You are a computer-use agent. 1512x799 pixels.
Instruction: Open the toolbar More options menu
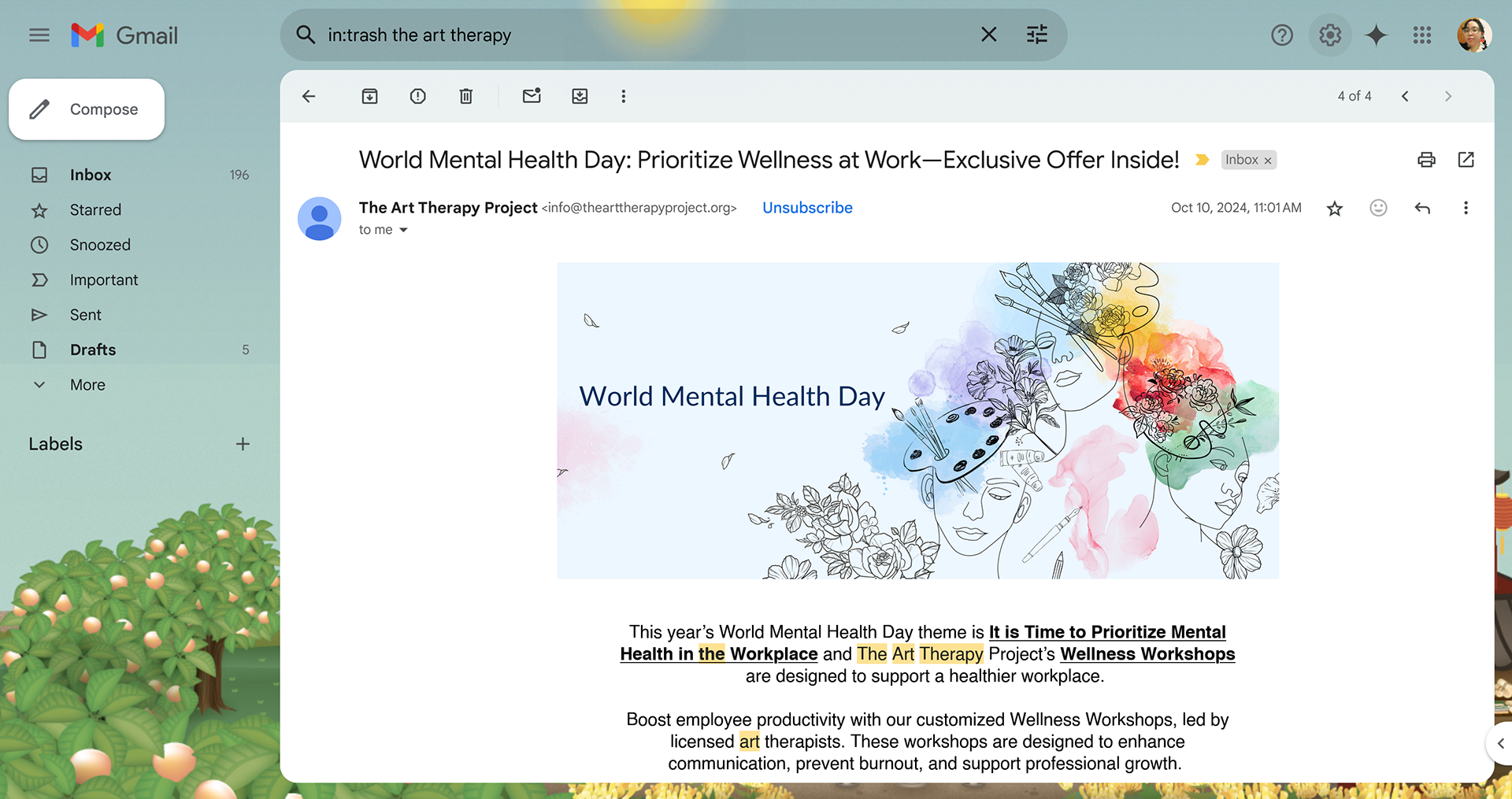[624, 96]
